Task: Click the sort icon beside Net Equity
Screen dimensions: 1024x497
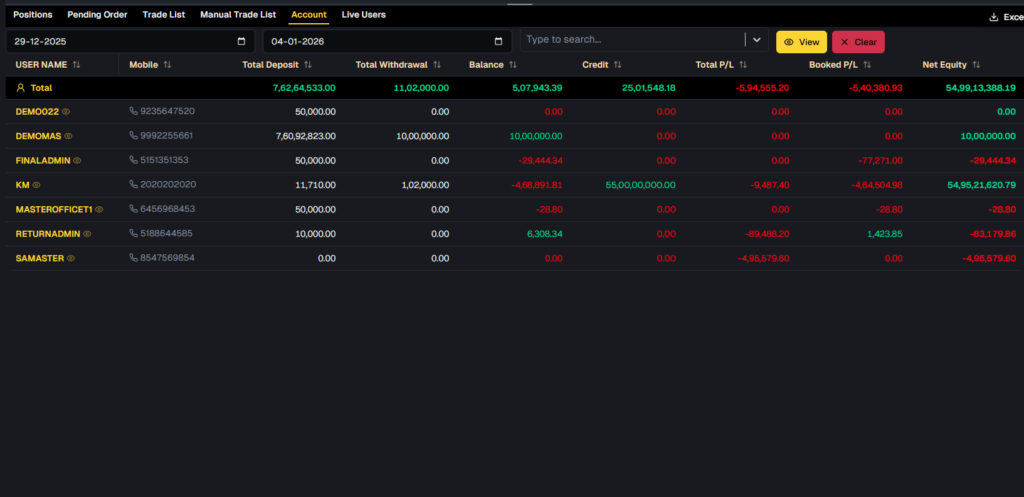Action: pyautogui.click(x=977, y=65)
